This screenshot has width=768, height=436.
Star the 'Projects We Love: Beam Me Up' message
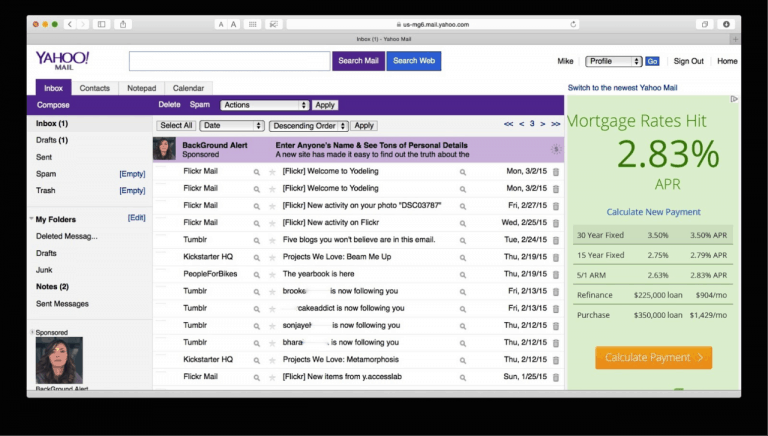point(272,258)
